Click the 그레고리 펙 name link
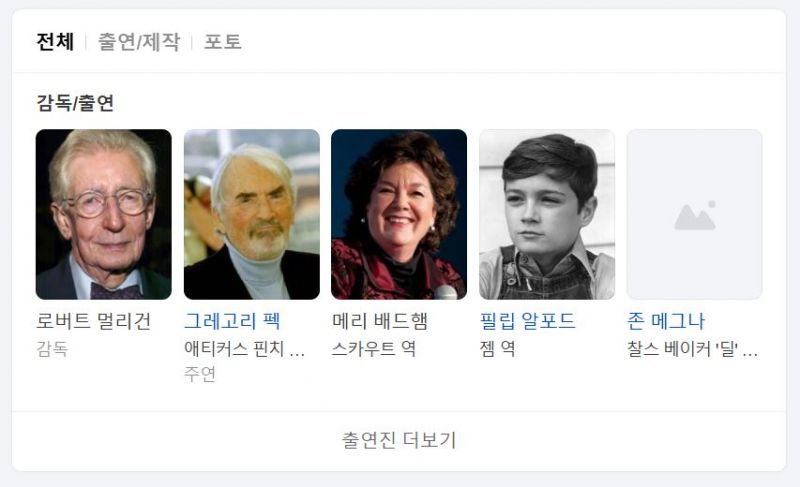800x487 pixels. (232, 321)
